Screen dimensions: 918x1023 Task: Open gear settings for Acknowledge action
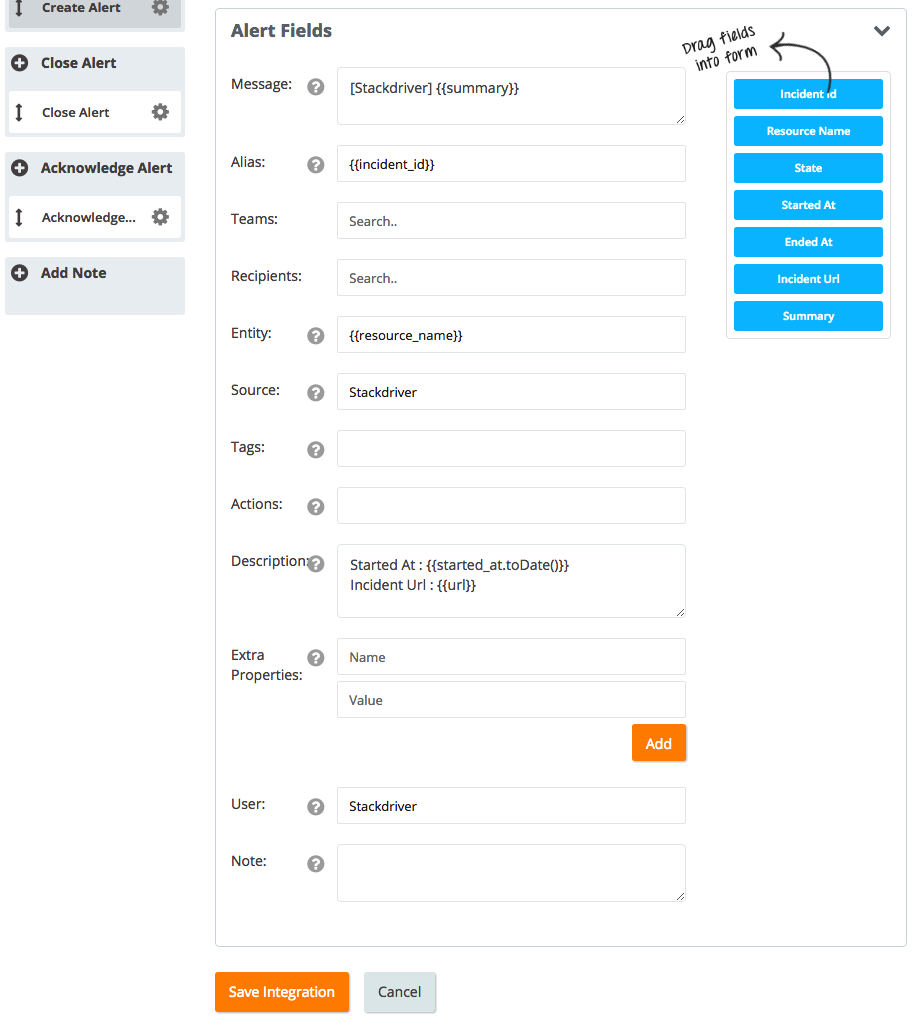(x=160, y=217)
